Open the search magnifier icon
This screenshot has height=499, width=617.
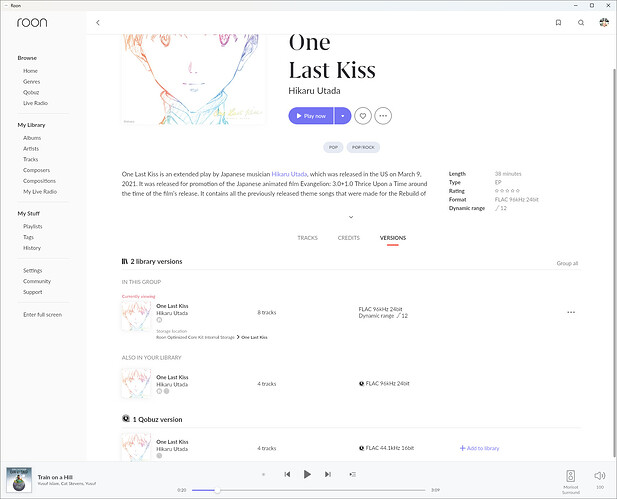coord(581,23)
